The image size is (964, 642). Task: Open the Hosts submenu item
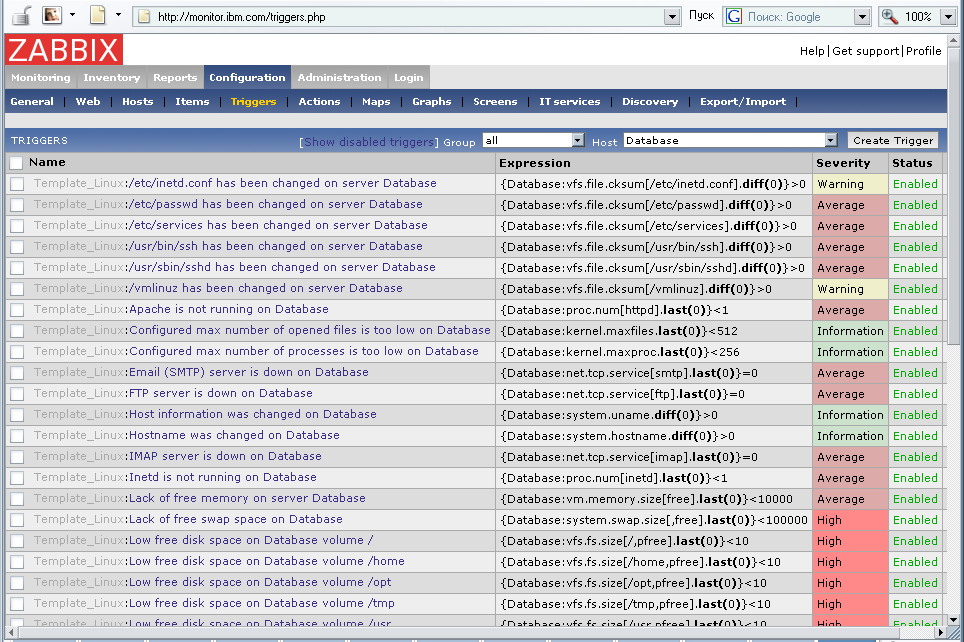click(138, 102)
